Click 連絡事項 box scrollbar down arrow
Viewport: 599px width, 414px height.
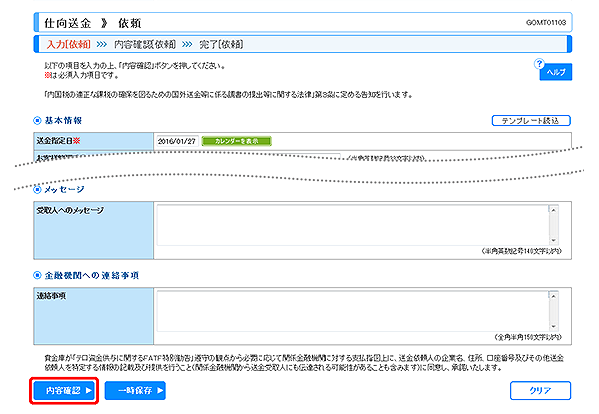tap(553, 327)
